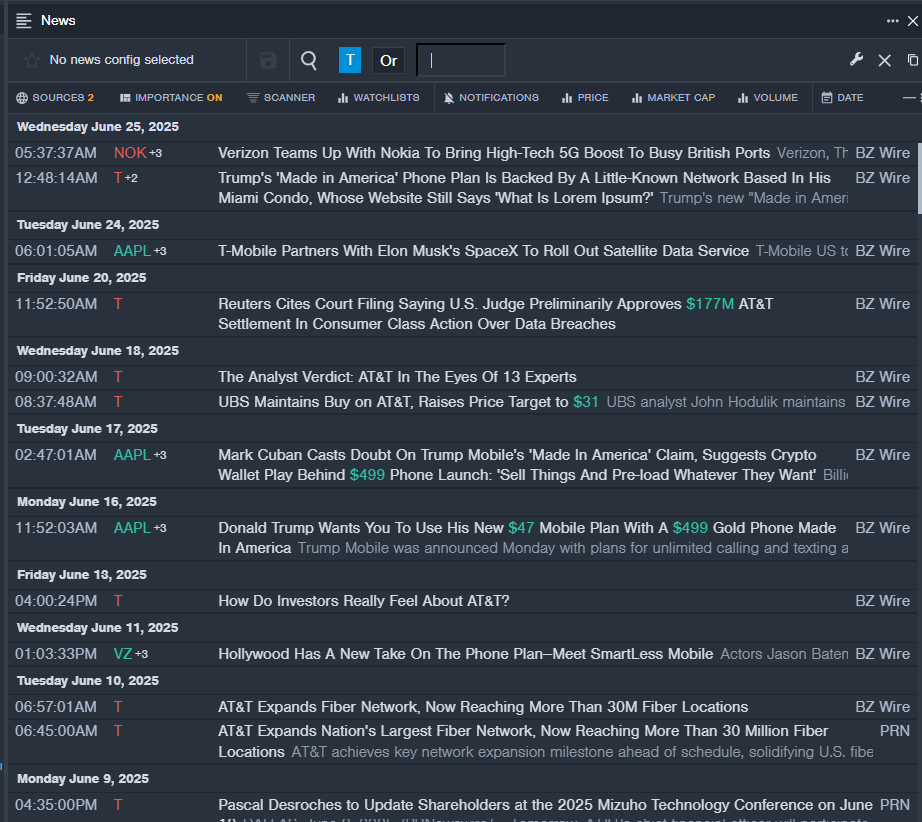922x822 pixels.
Task: Open The Analyst Verdict AT&T headline
Action: click(x=397, y=377)
